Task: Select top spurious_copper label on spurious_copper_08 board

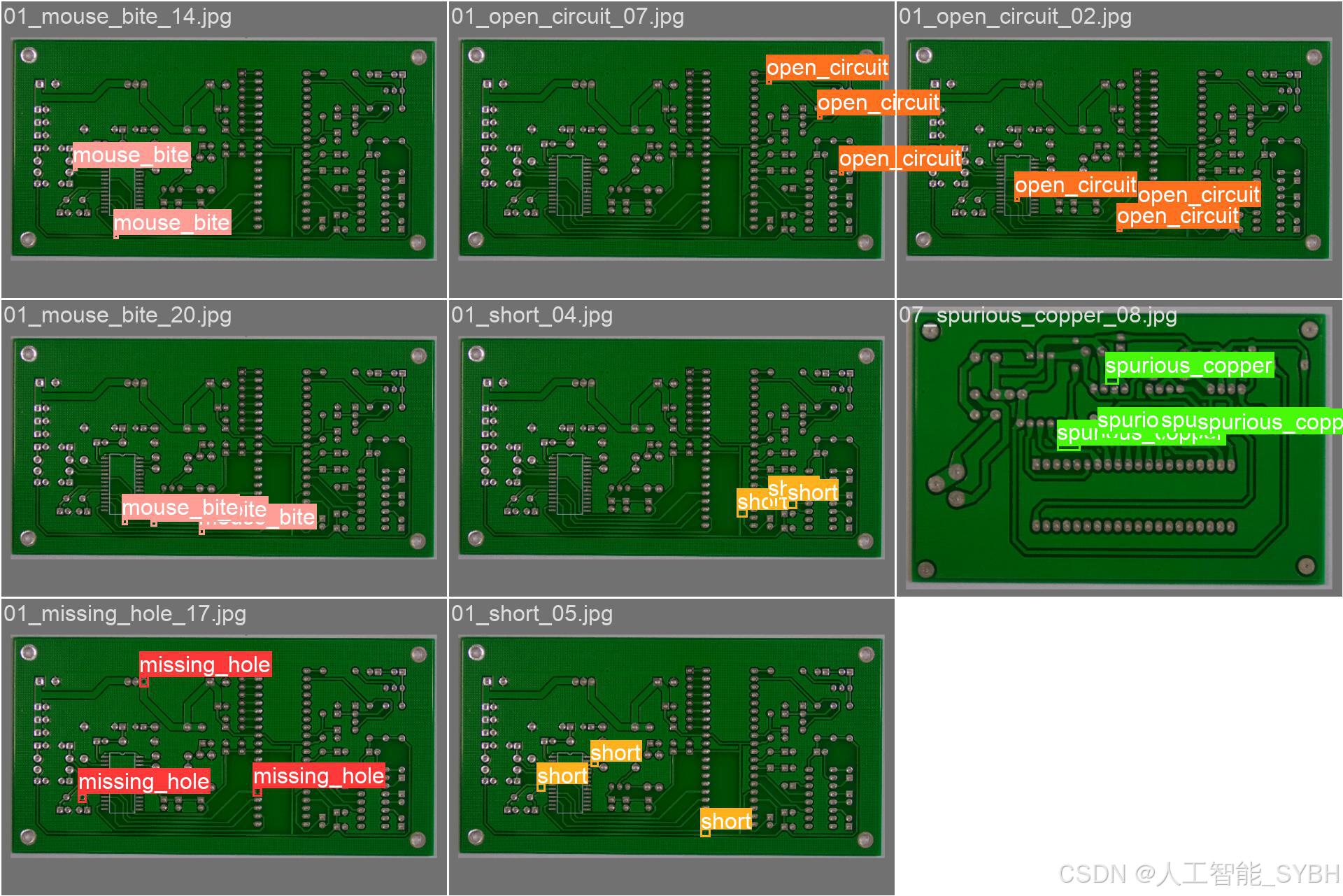Action: pos(1188,365)
